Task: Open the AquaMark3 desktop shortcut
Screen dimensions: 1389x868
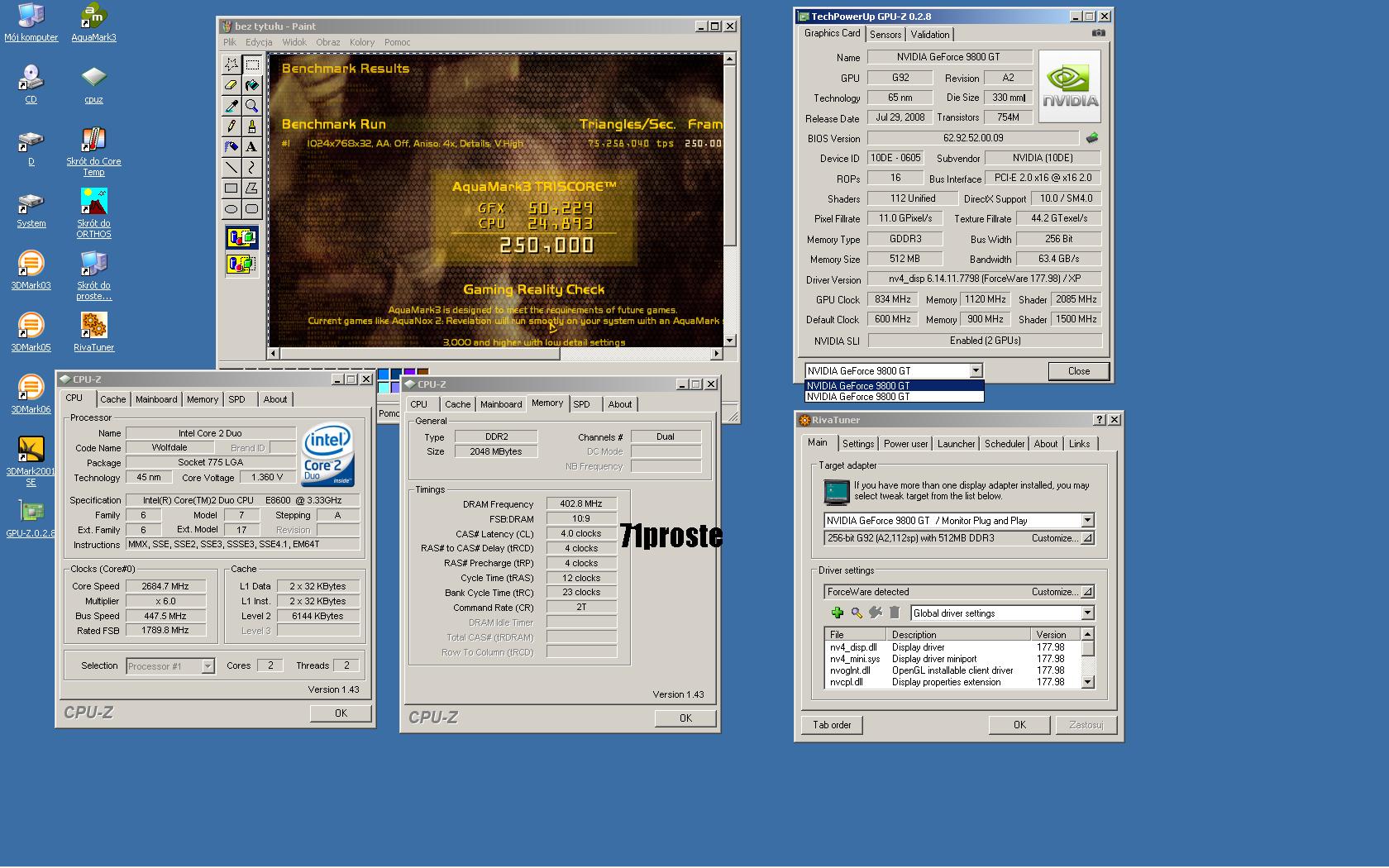Action: [x=93, y=22]
